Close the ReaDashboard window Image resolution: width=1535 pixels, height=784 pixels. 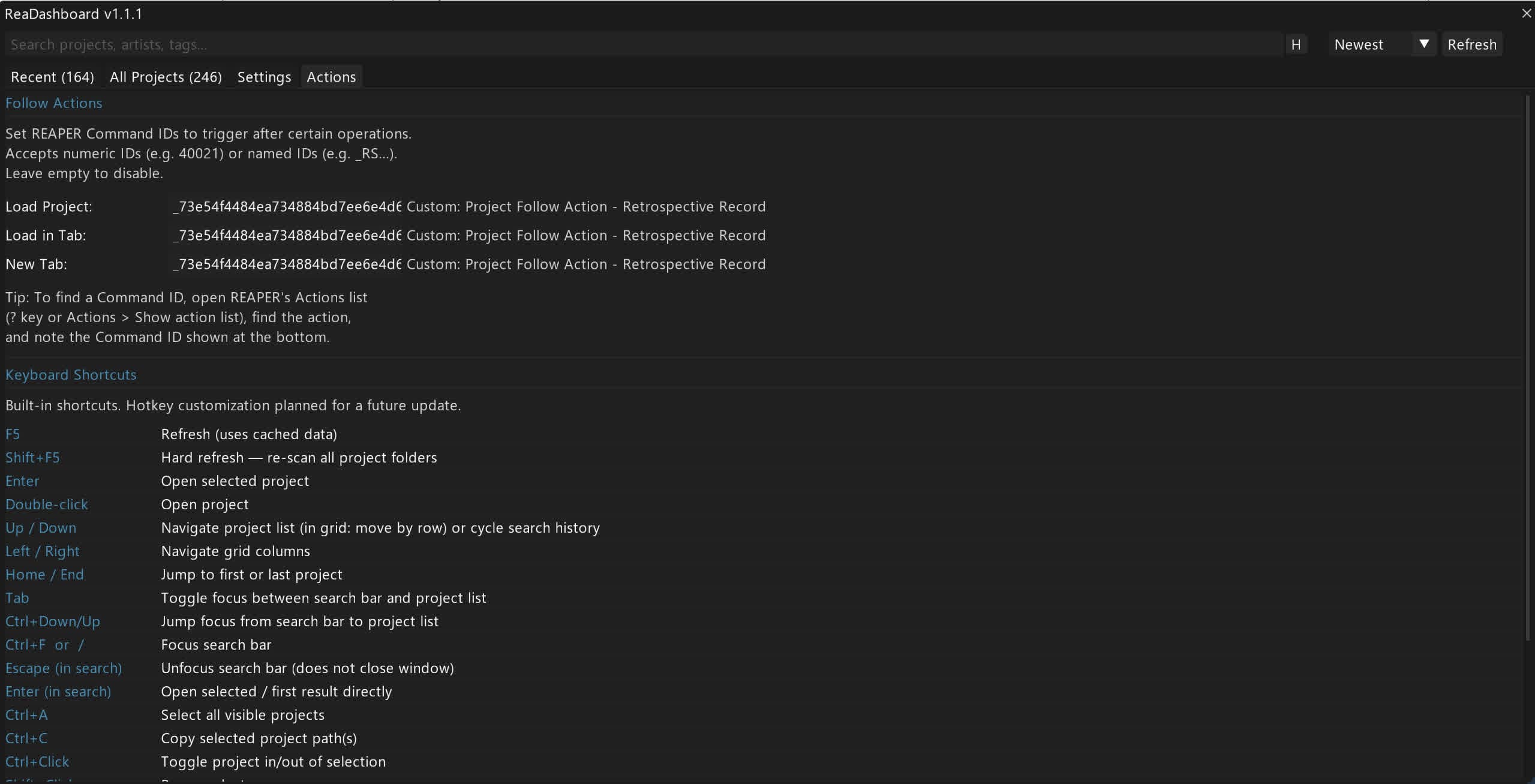click(x=1526, y=13)
